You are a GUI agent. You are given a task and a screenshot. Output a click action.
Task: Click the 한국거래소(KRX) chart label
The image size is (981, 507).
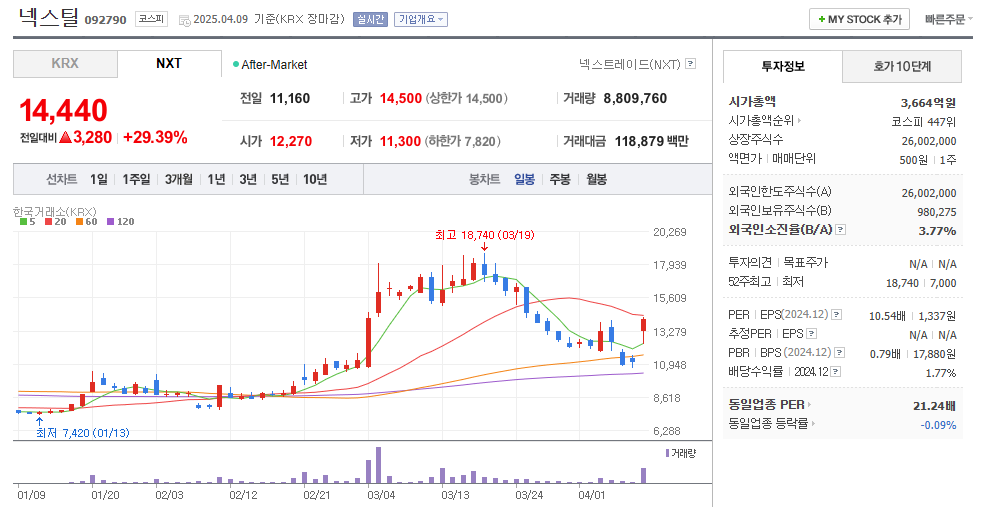click(x=54, y=212)
